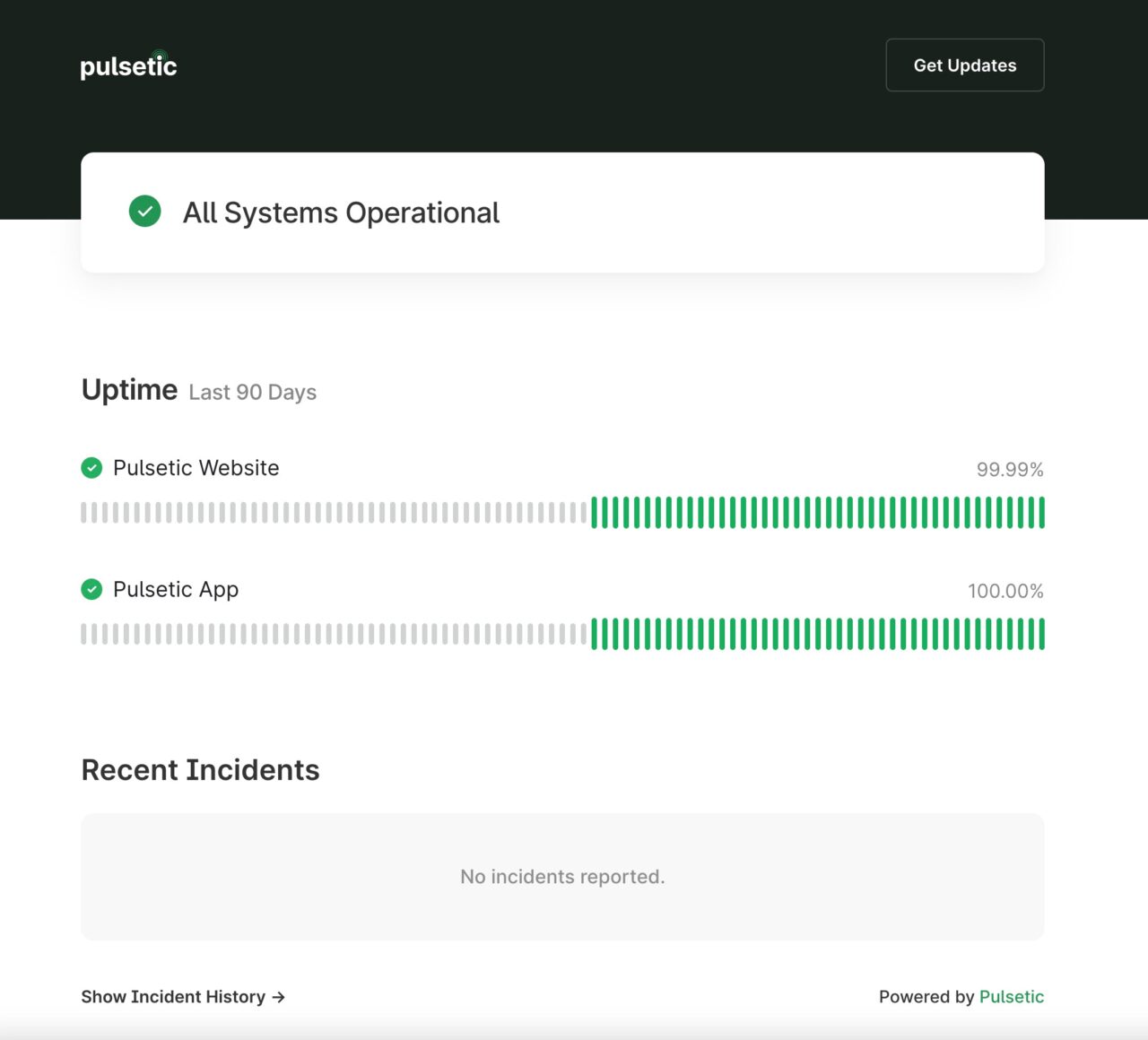This screenshot has height=1040, width=1148.
Task: Select a green uptime bar for Pulsetic Website
Action: tap(807, 513)
